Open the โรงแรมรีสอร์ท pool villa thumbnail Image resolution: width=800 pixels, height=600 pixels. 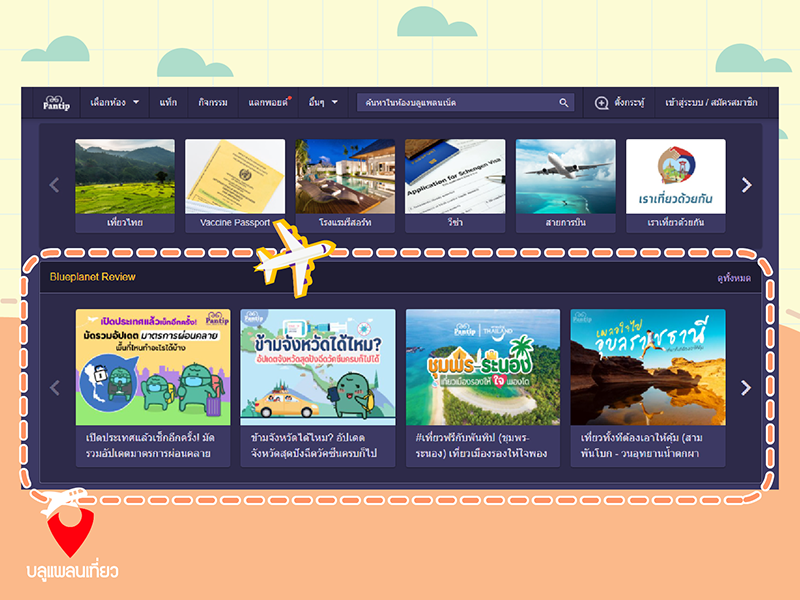click(345, 177)
